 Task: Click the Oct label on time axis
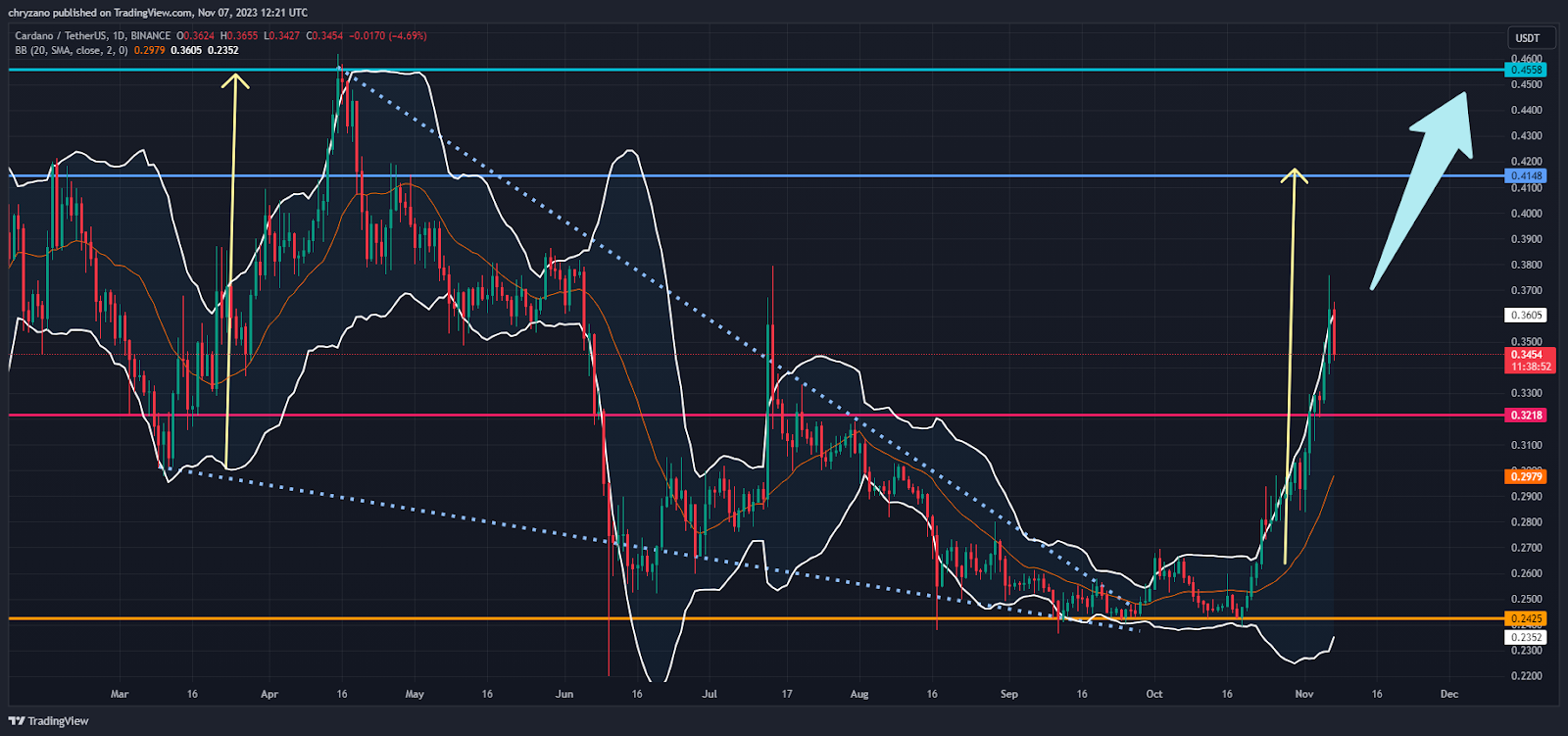click(x=1154, y=694)
